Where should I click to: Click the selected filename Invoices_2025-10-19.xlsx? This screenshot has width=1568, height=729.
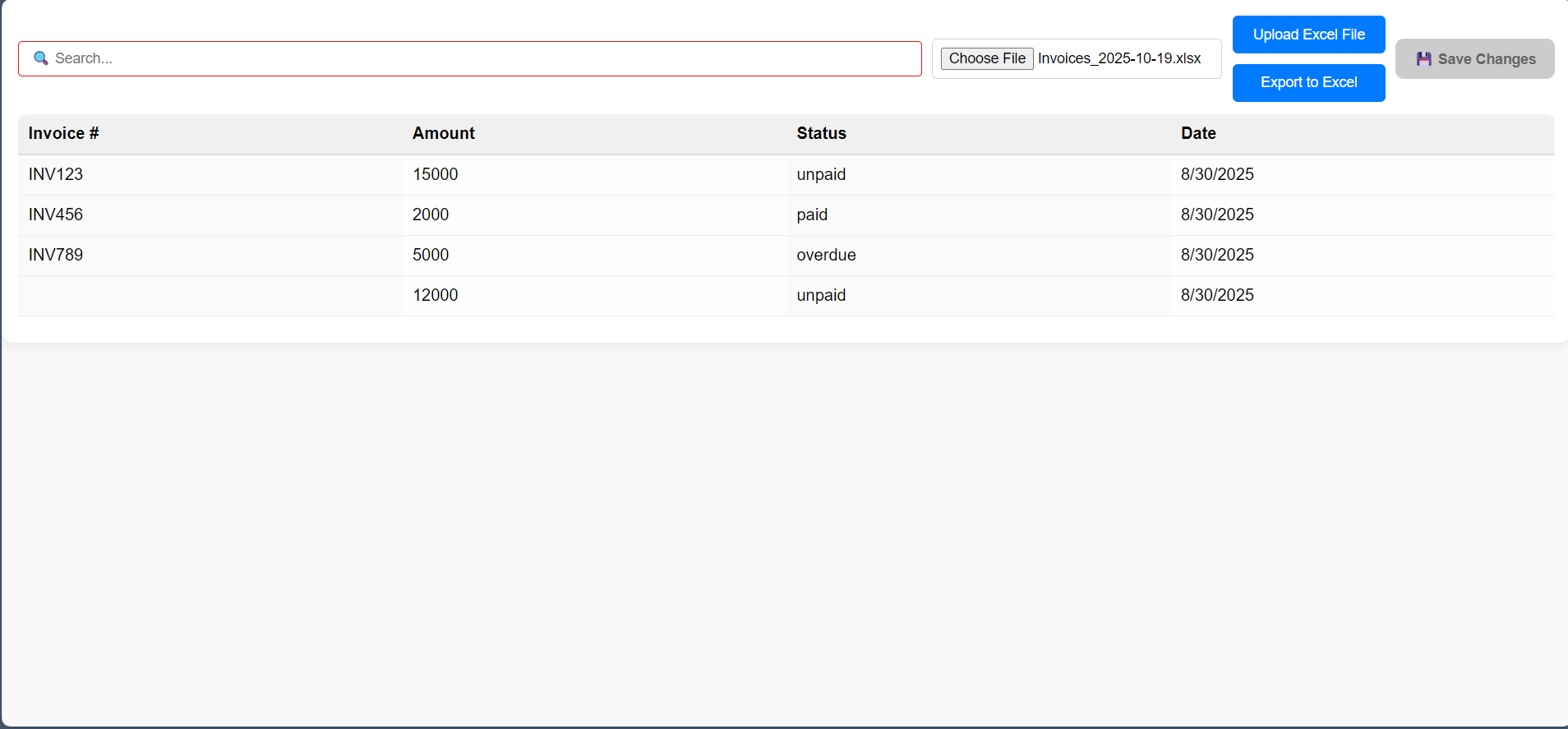coord(1119,58)
